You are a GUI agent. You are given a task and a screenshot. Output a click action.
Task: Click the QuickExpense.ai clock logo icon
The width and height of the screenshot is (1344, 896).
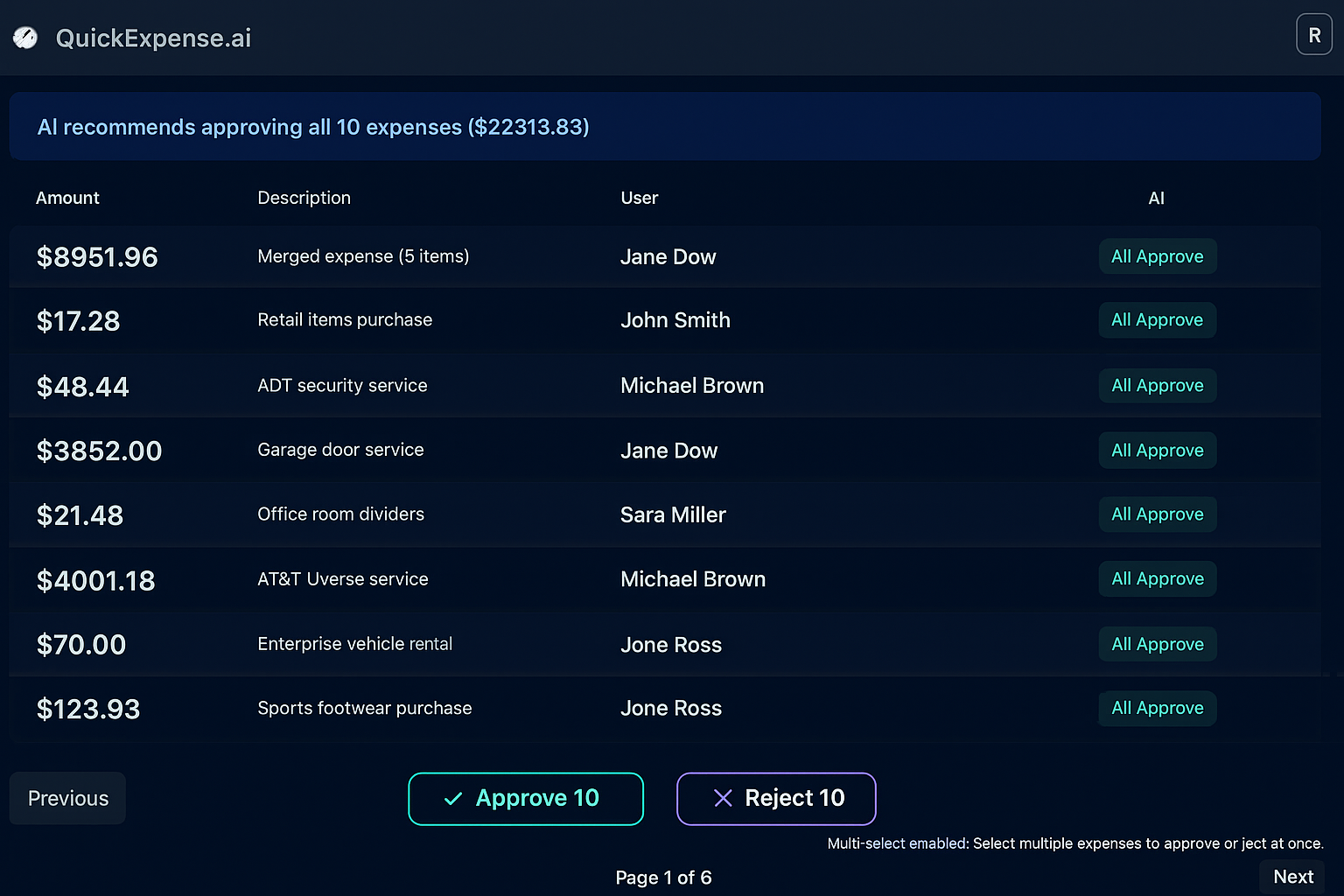coord(24,38)
